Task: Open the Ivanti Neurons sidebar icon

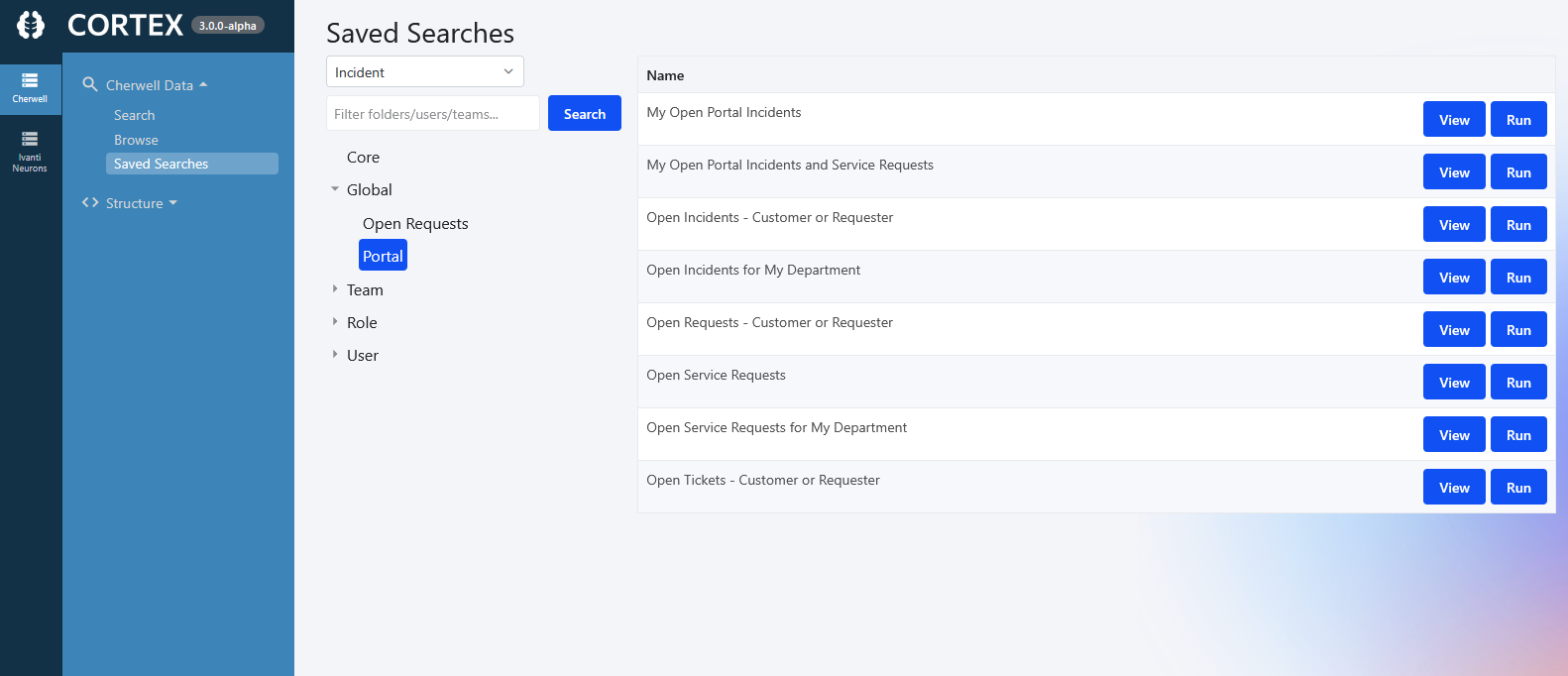Action: tap(30, 151)
